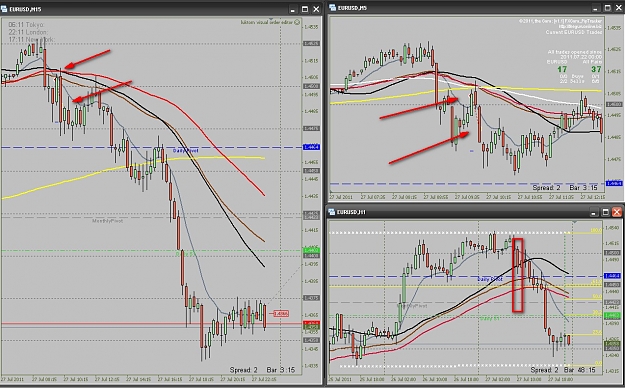Click the smiley icon beside lukom visual order editor
The width and height of the screenshot is (625, 388).
(x=297, y=22)
